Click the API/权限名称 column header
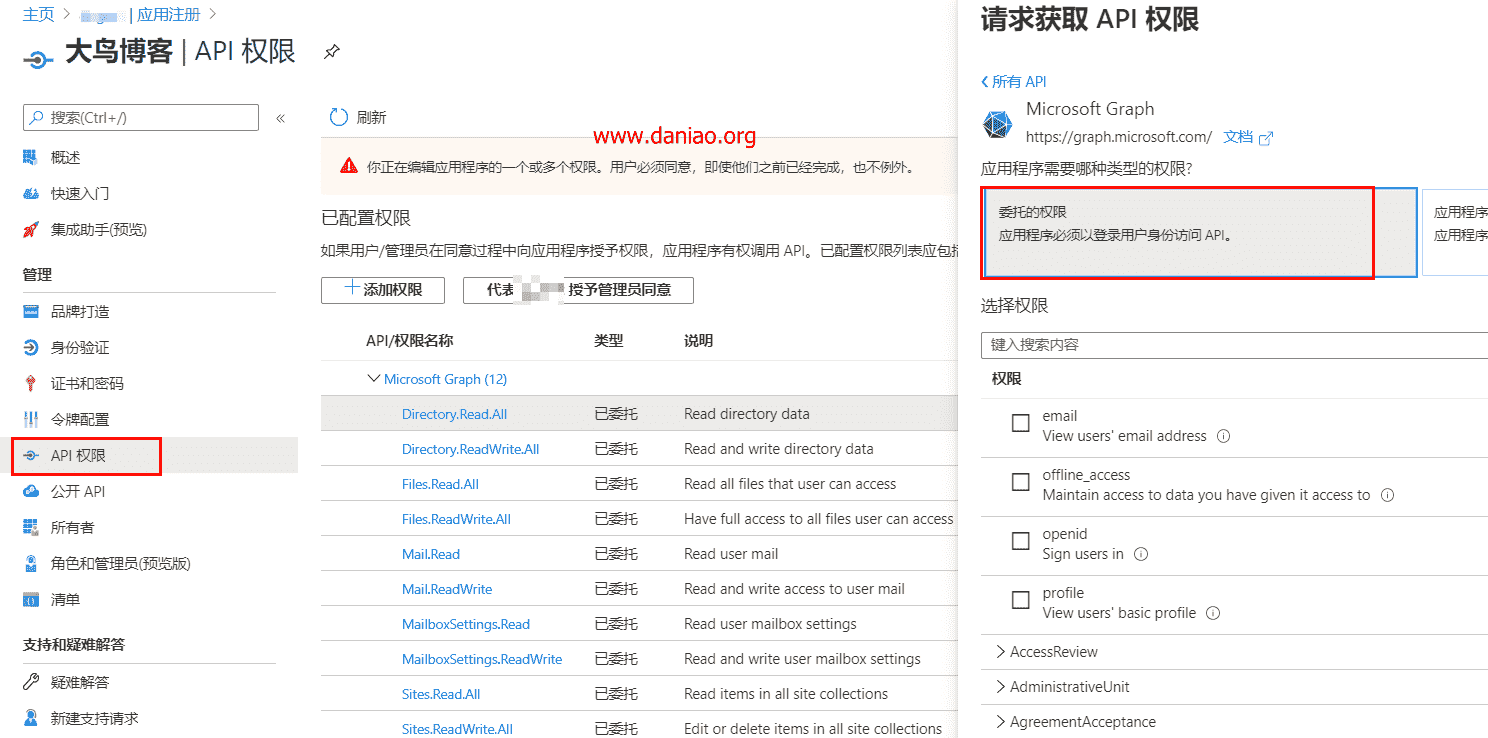 tap(409, 341)
